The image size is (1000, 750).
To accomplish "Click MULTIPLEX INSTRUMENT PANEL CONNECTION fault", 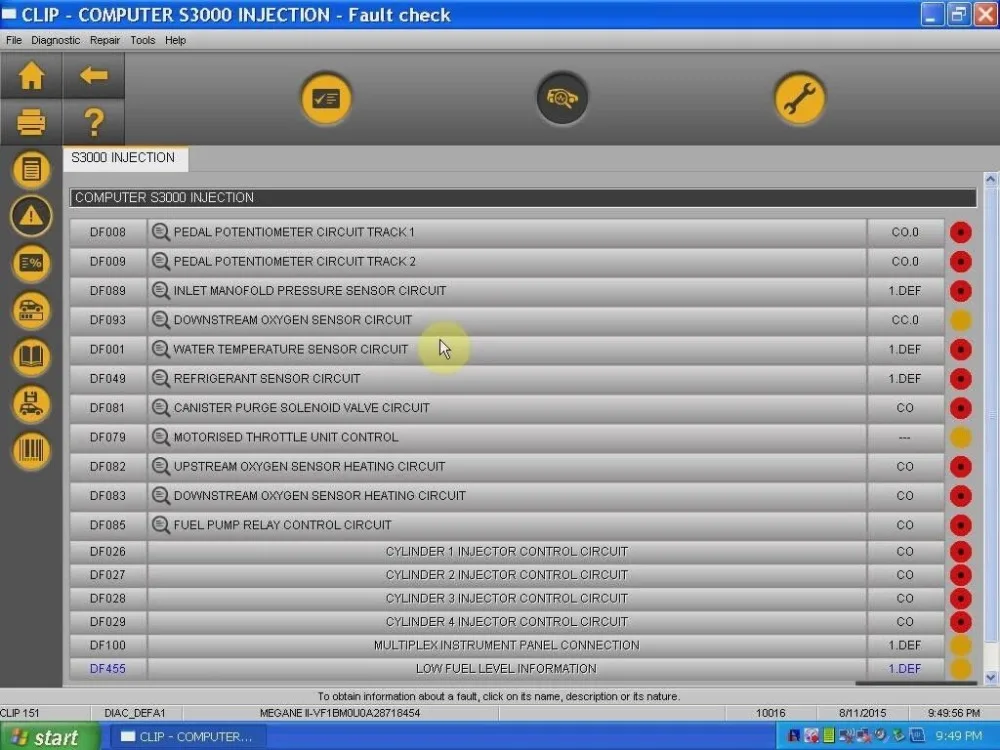I will pyautogui.click(x=506, y=645).
